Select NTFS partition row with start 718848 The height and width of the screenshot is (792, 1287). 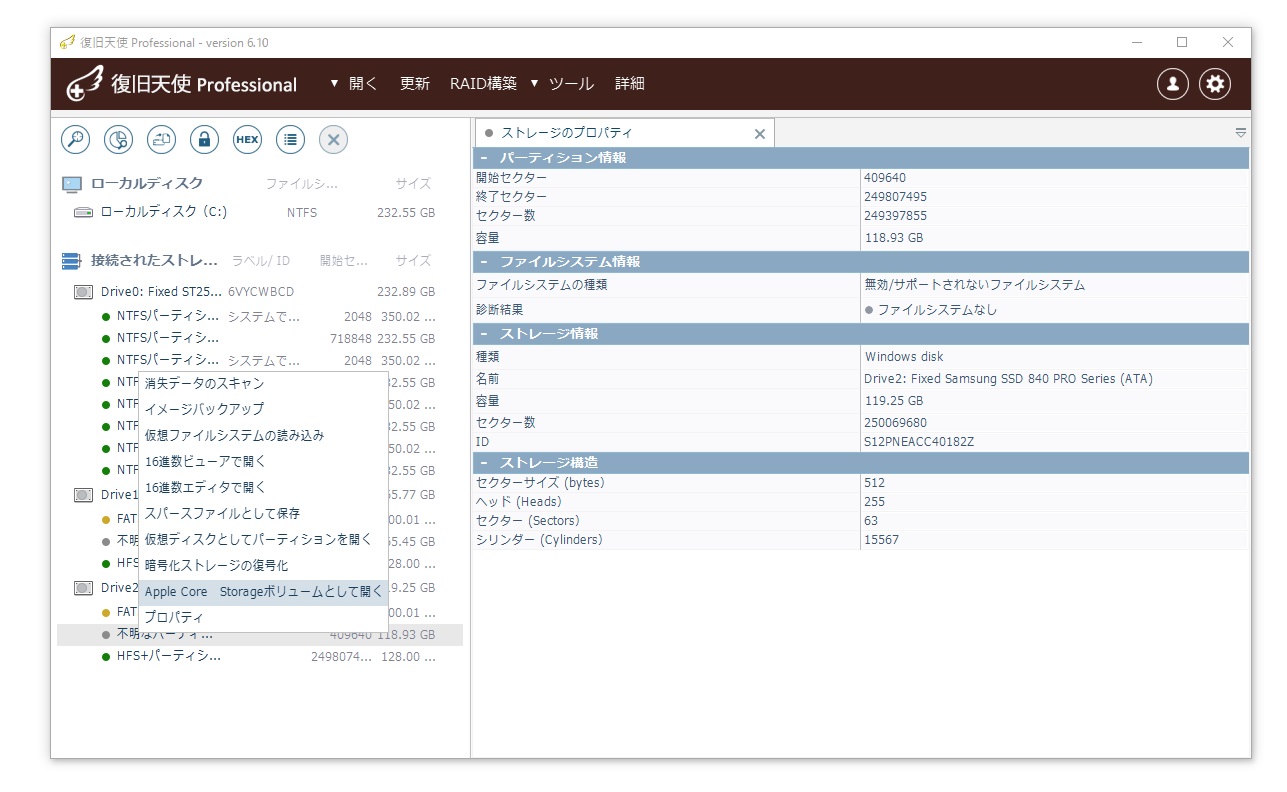[260, 338]
